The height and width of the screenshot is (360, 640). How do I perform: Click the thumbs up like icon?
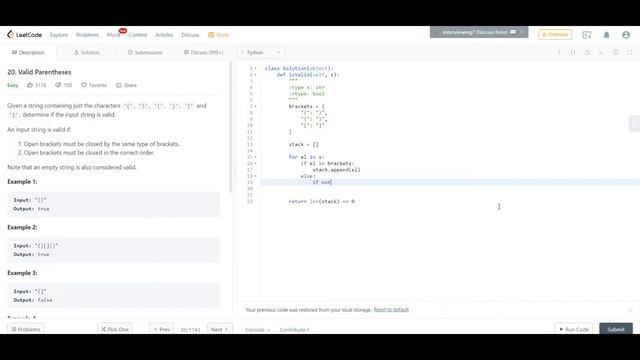tap(30, 85)
